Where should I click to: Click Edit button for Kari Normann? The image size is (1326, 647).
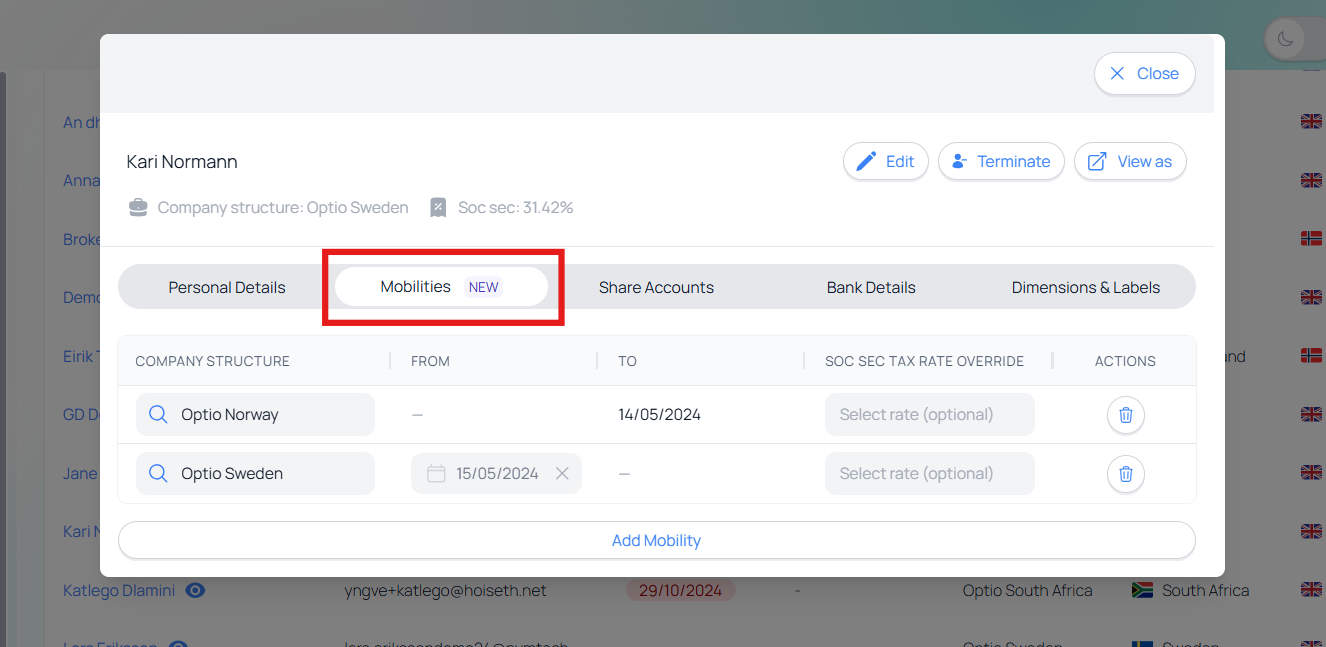(x=886, y=162)
